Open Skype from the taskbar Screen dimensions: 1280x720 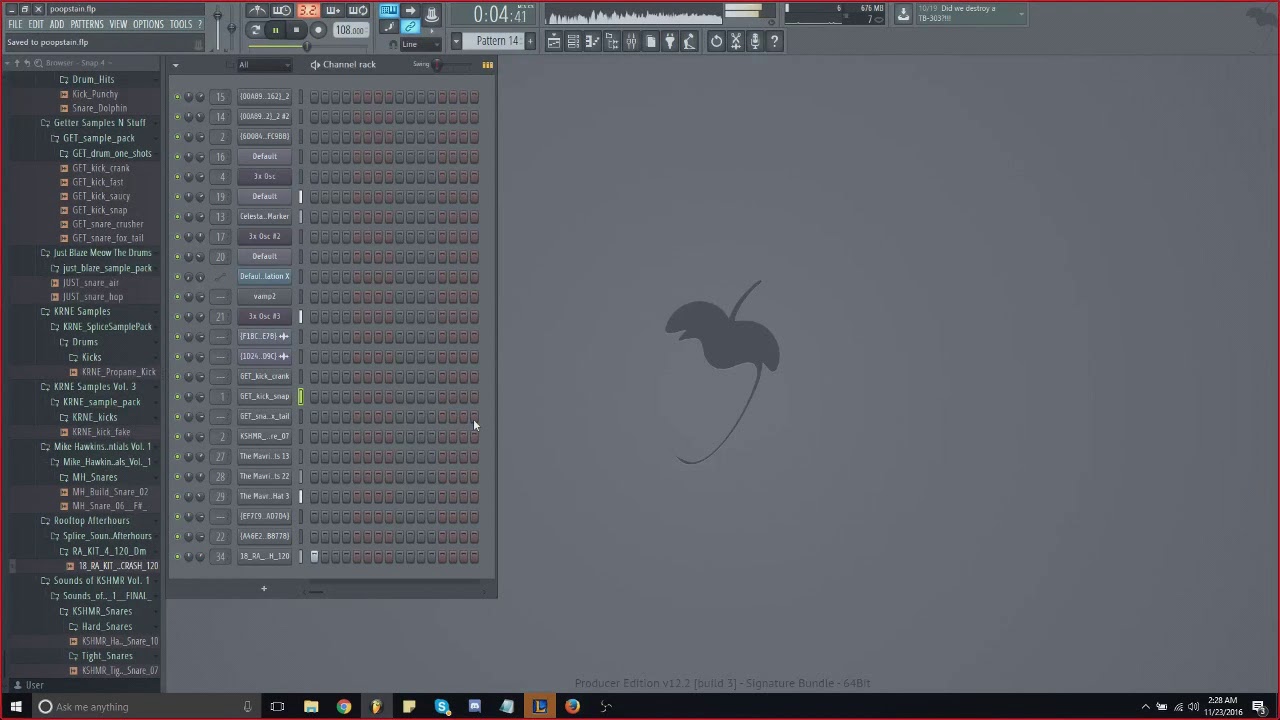pos(442,707)
